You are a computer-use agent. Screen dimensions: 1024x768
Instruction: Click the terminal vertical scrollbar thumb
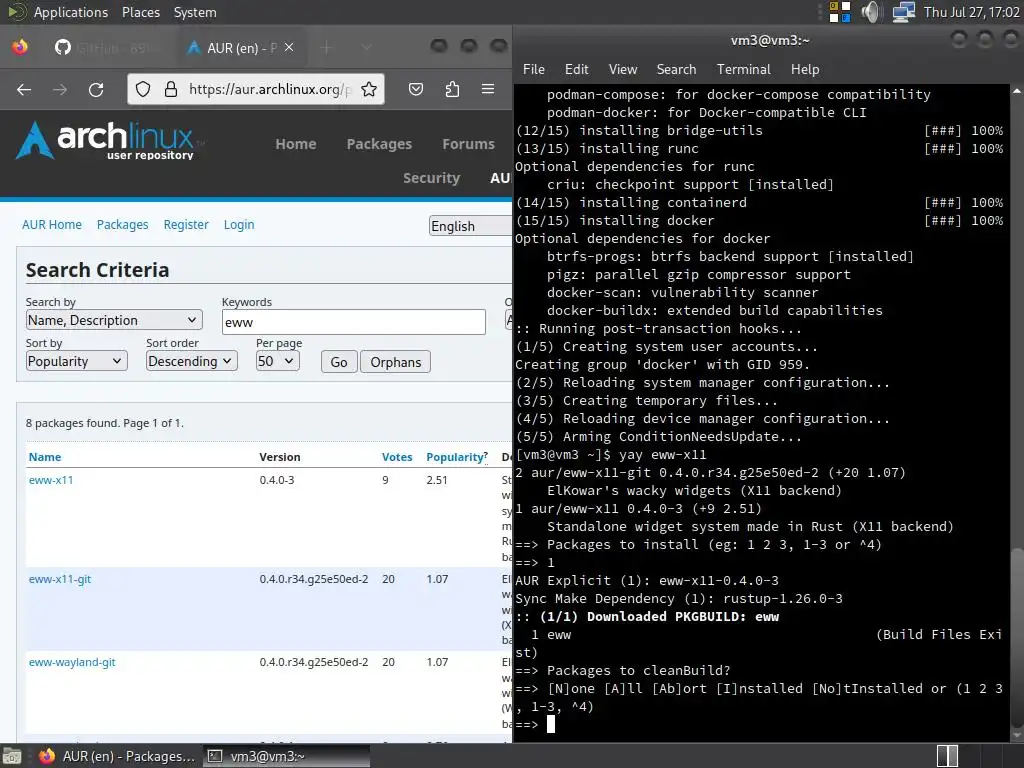(x=1017, y=640)
